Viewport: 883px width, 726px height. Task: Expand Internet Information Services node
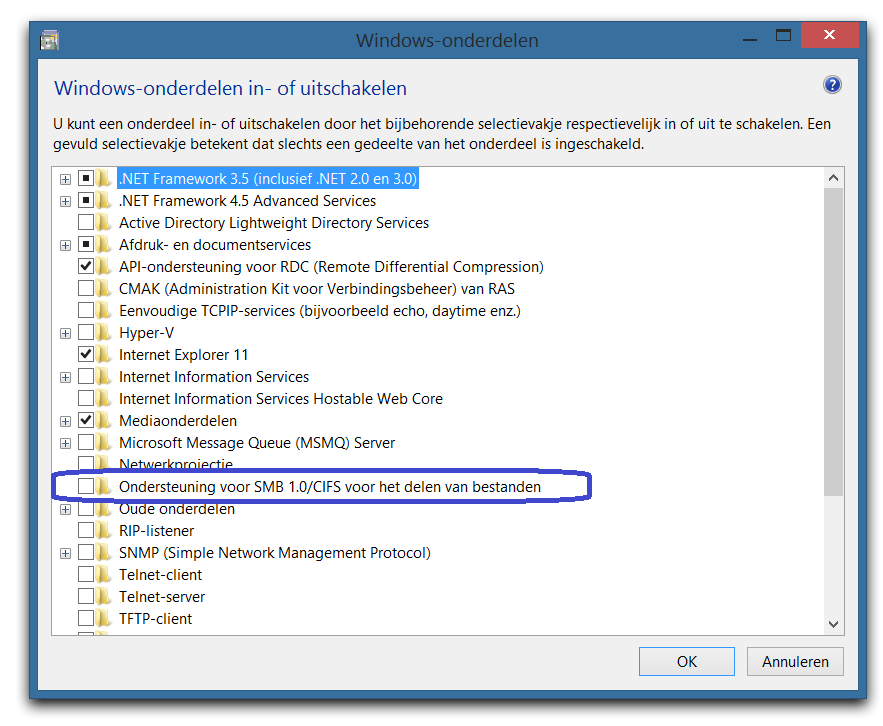pyautogui.click(x=65, y=377)
